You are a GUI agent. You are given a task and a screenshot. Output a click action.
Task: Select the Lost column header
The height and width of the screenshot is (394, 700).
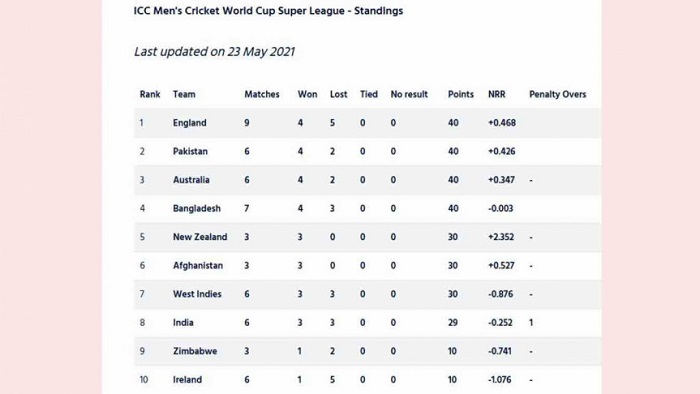point(338,94)
